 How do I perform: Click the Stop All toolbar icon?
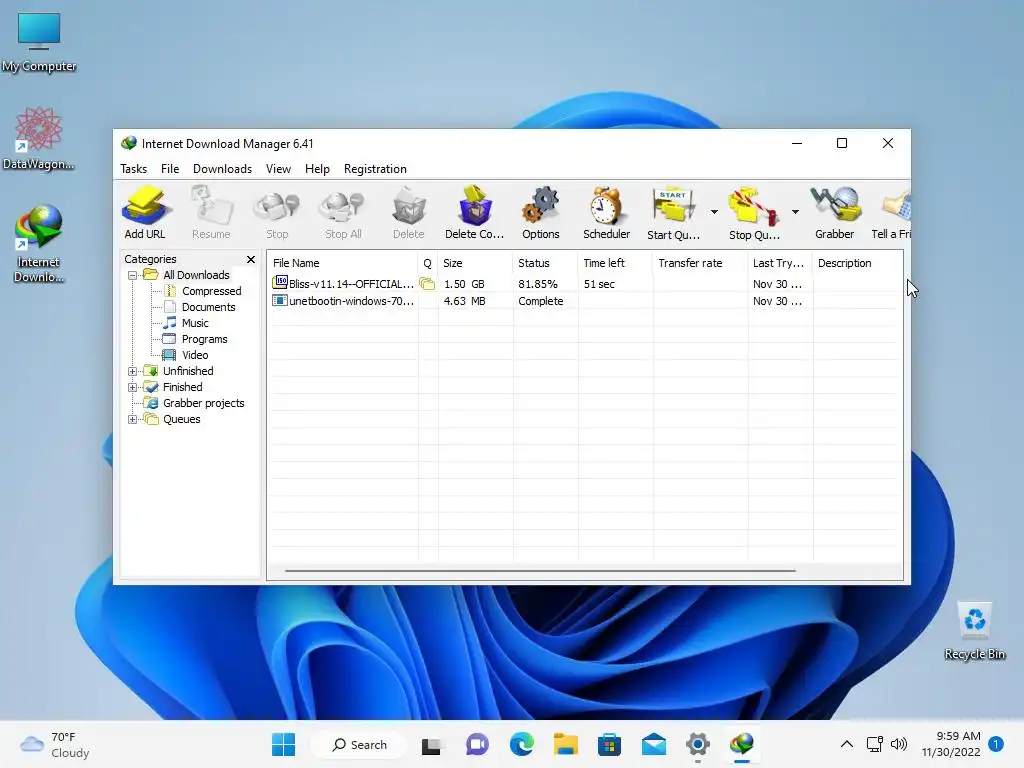pyautogui.click(x=343, y=213)
